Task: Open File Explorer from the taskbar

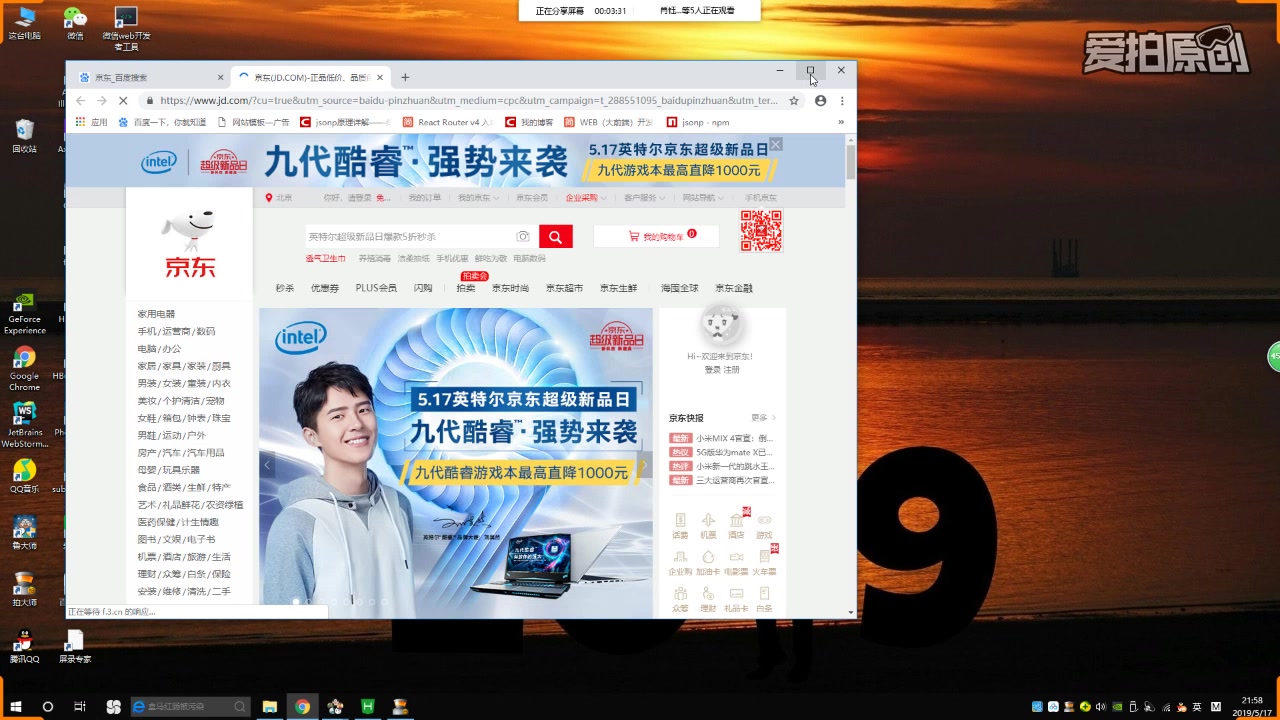Action: [270, 706]
